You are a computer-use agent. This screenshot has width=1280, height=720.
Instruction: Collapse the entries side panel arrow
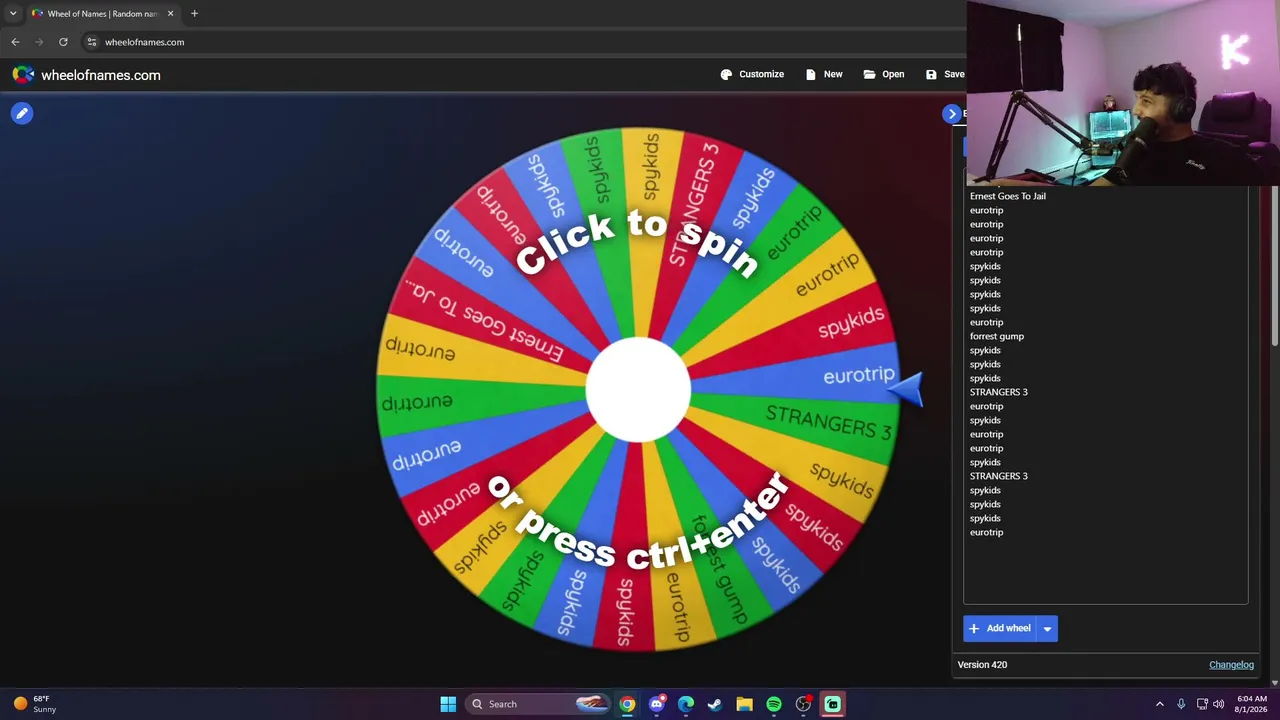[952, 114]
